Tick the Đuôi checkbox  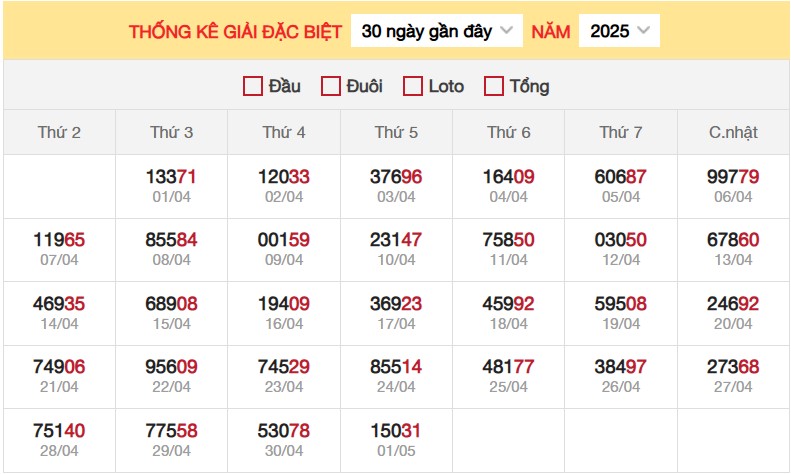331,86
